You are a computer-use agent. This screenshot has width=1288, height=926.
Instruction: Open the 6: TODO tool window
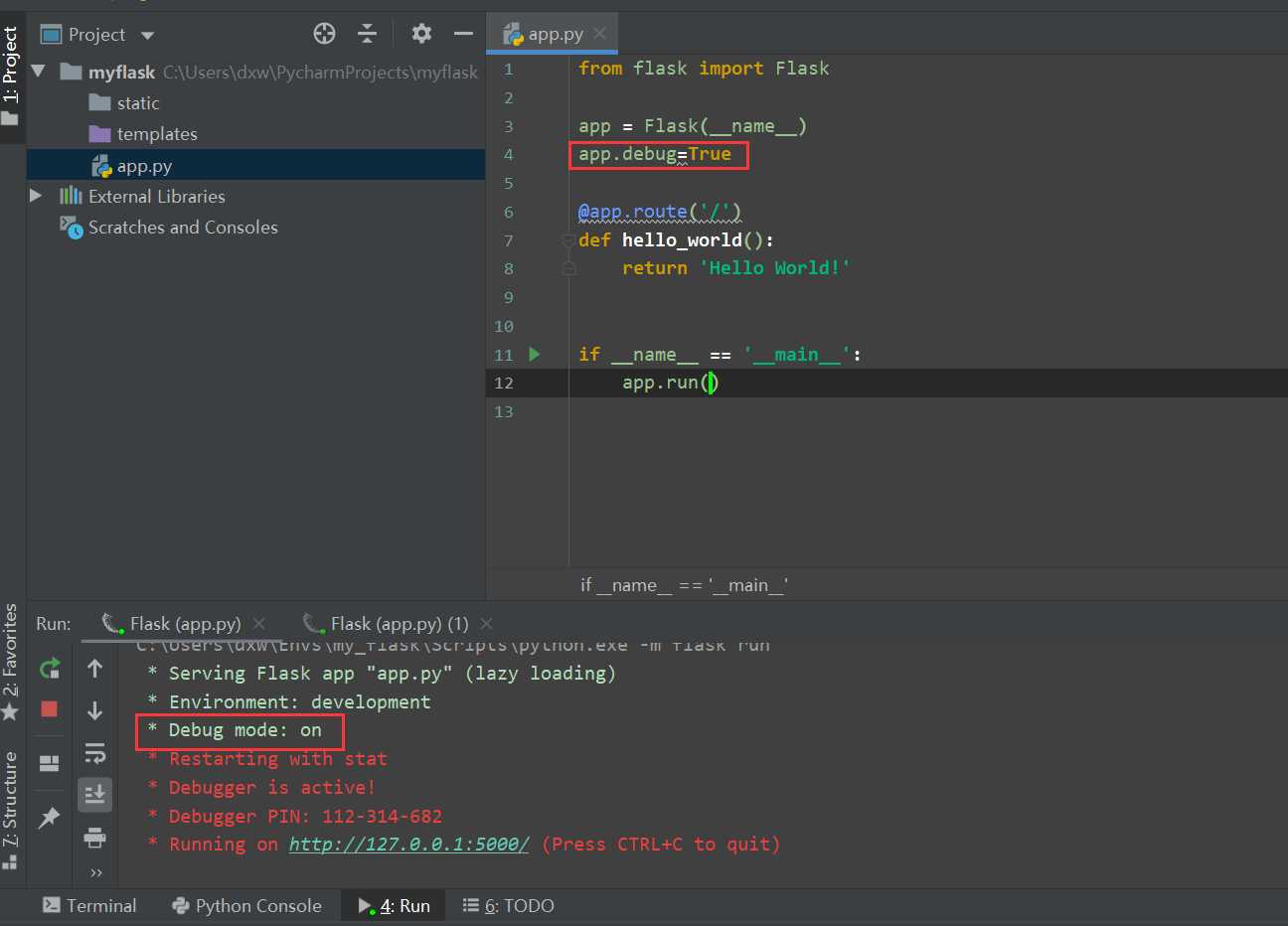508,906
